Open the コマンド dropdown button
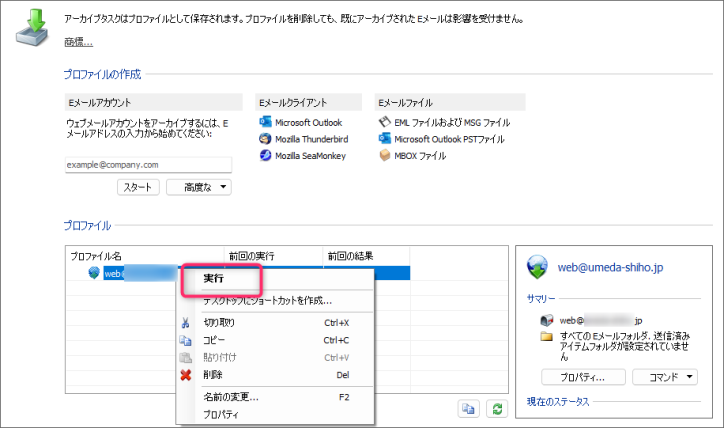Screen dimensions: 724x428 pos(665,377)
